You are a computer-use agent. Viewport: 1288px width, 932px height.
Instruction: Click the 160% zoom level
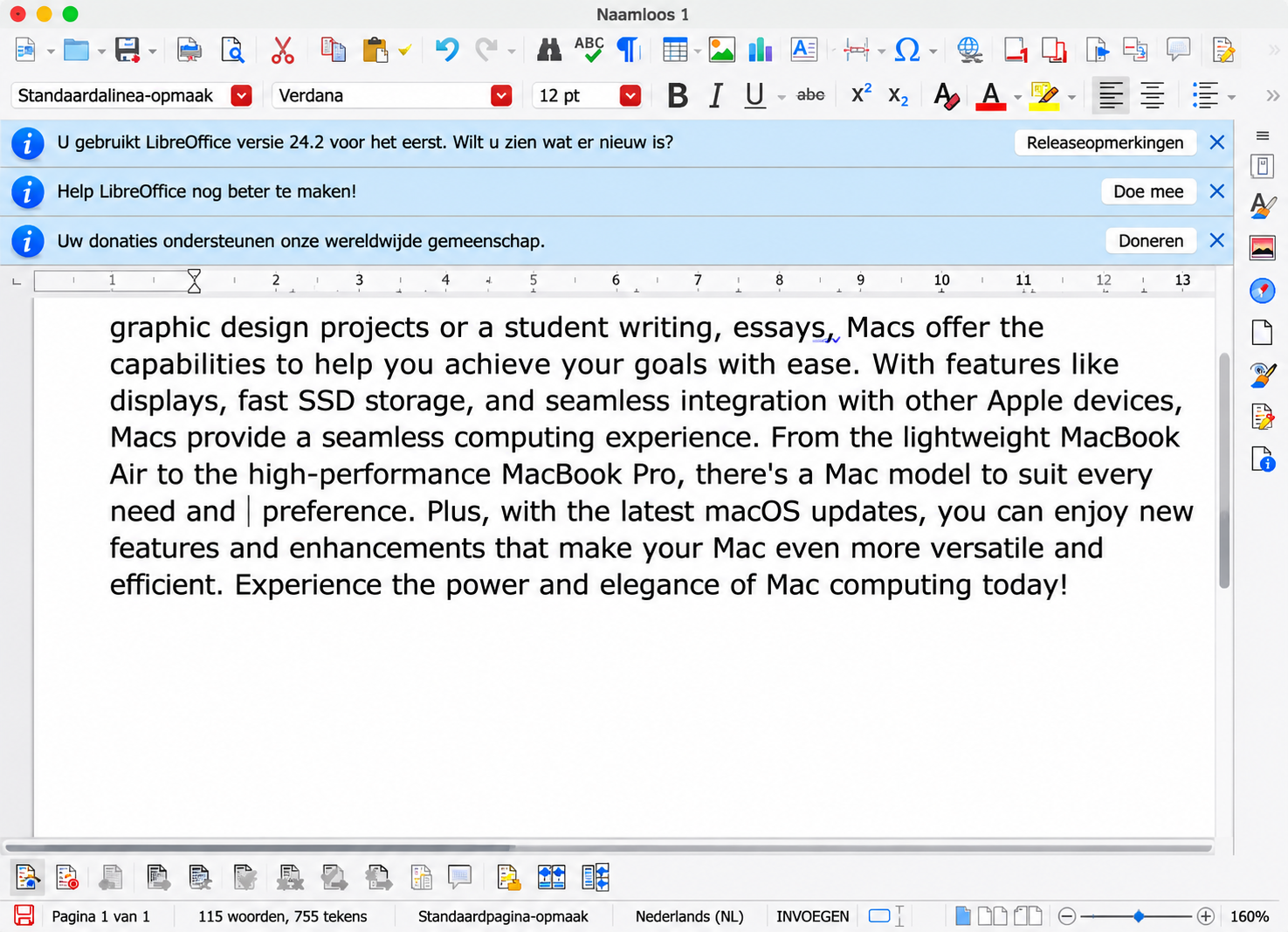(1249, 916)
